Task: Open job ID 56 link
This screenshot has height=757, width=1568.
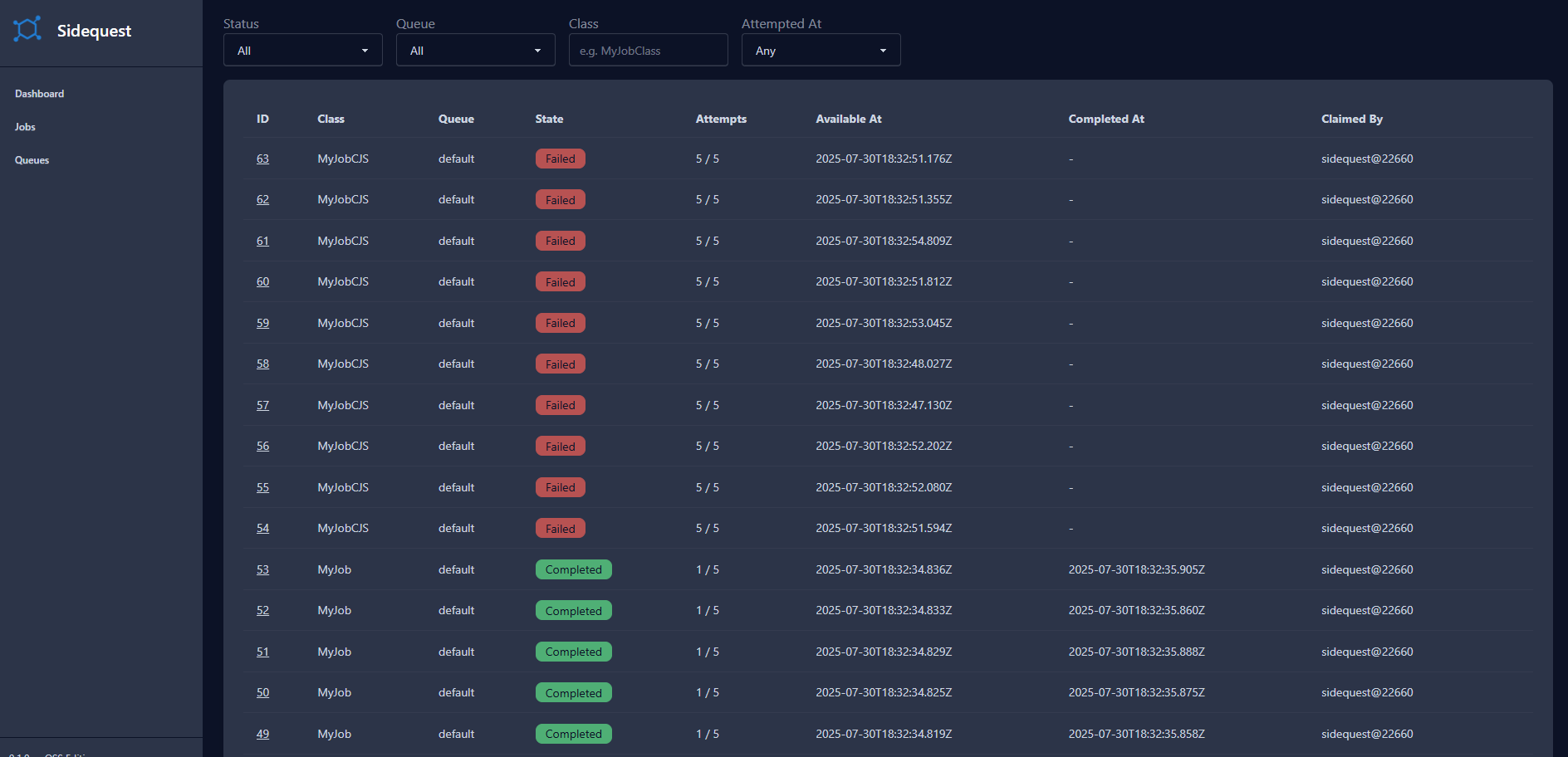Action: pos(262,446)
